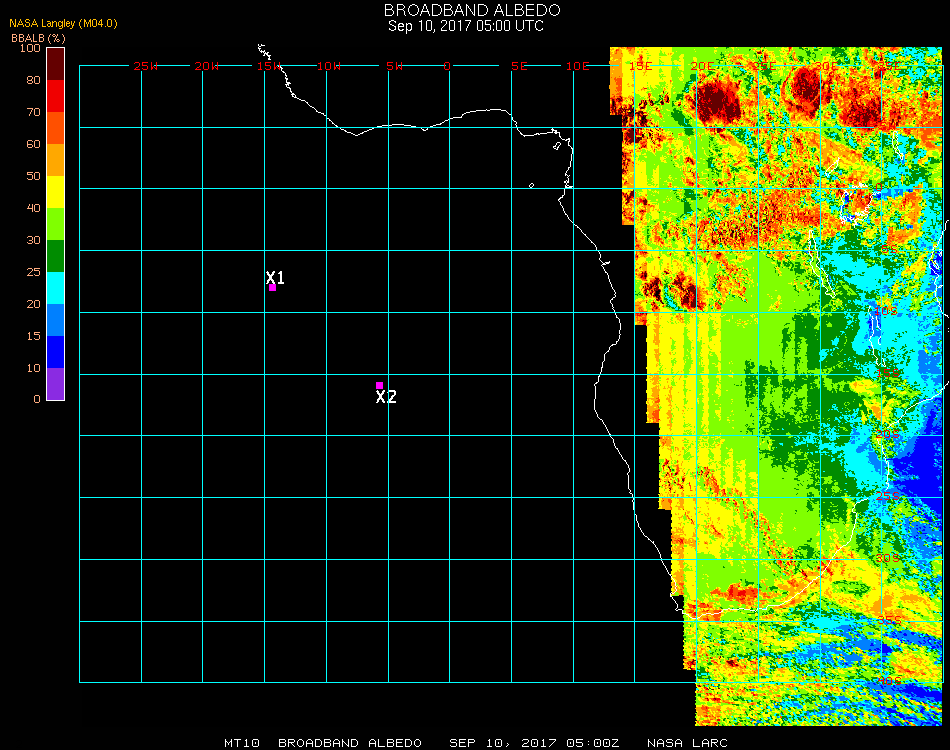Choose the dark maroon 80-100 colorbar segment
This screenshot has height=750, width=950.
pyautogui.click(x=56, y=63)
